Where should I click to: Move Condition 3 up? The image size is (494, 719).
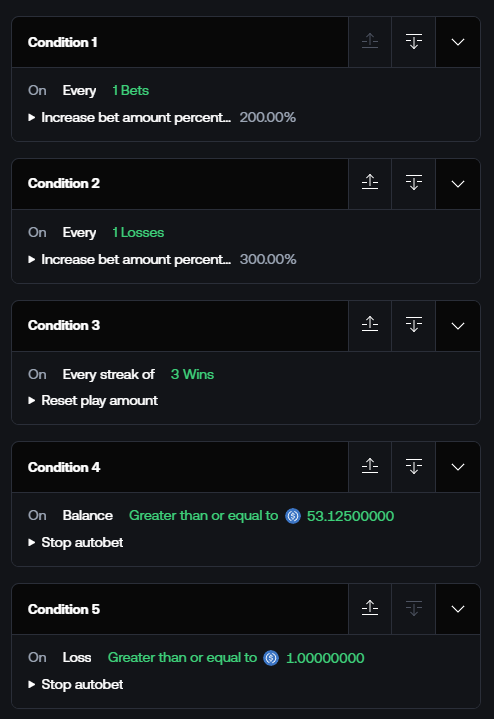click(x=370, y=326)
